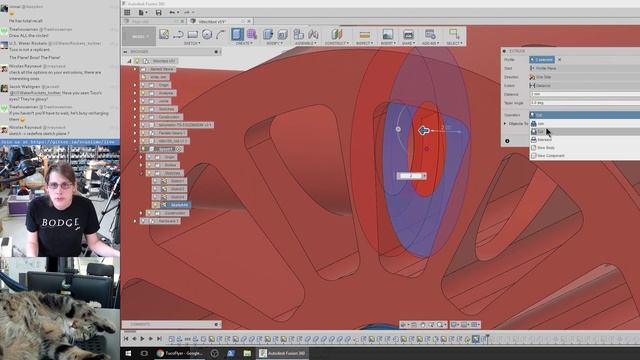Jump to timeline beginning
This screenshot has height=360, width=640.
click(x=126, y=339)
